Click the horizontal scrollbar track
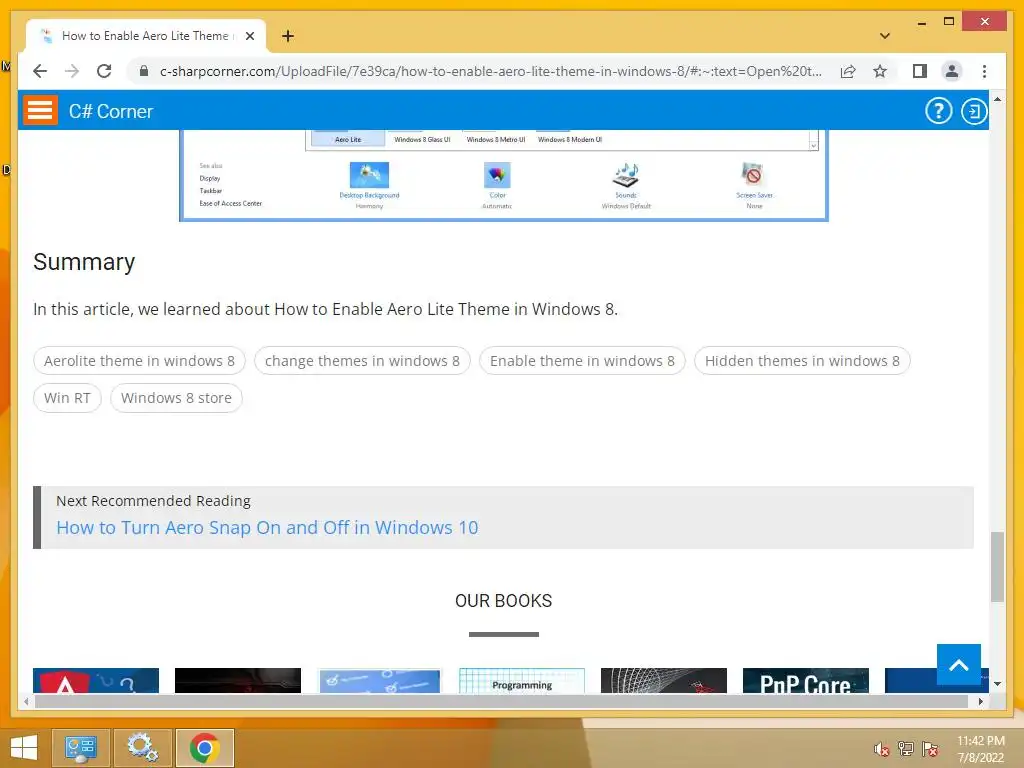The height and width of the screenshot is (768, 1024). [501, 701]
